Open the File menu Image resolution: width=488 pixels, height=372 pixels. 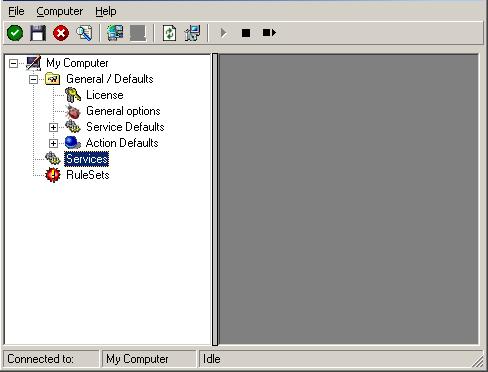pos(16,11)
